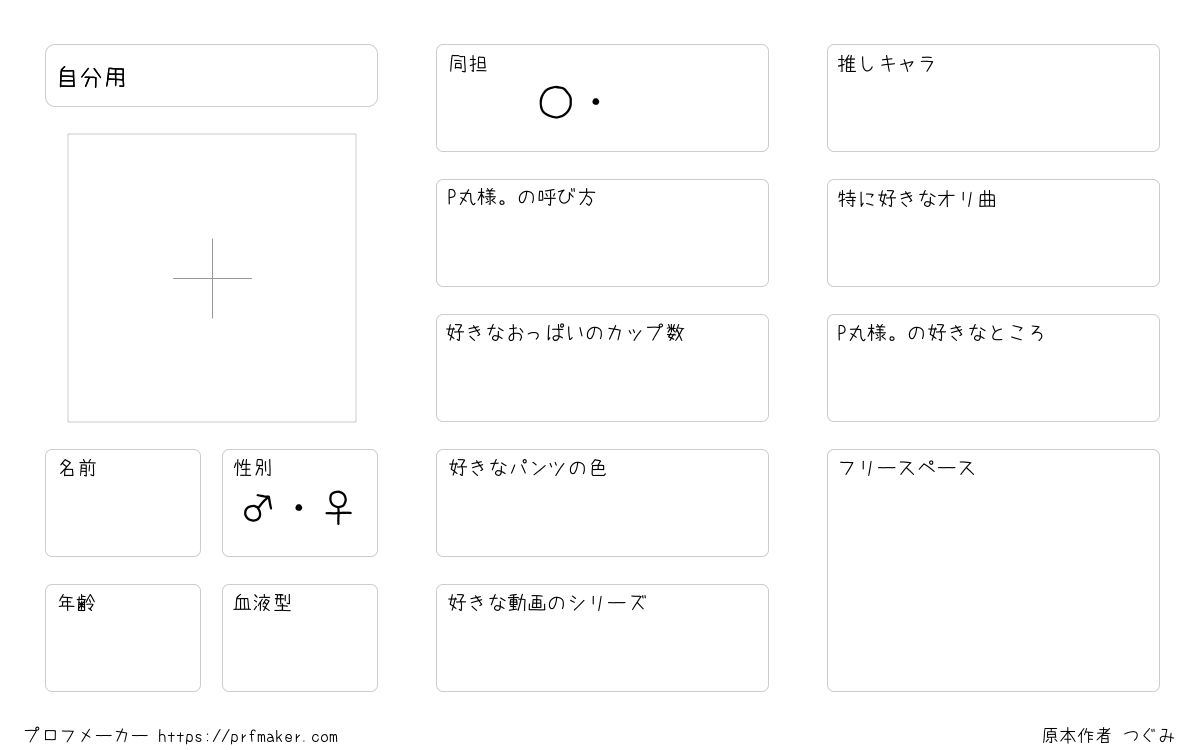The image size is (1200, 750).
Task: Click the P丸様。の呼び方 field
Action: click(602, 233)
